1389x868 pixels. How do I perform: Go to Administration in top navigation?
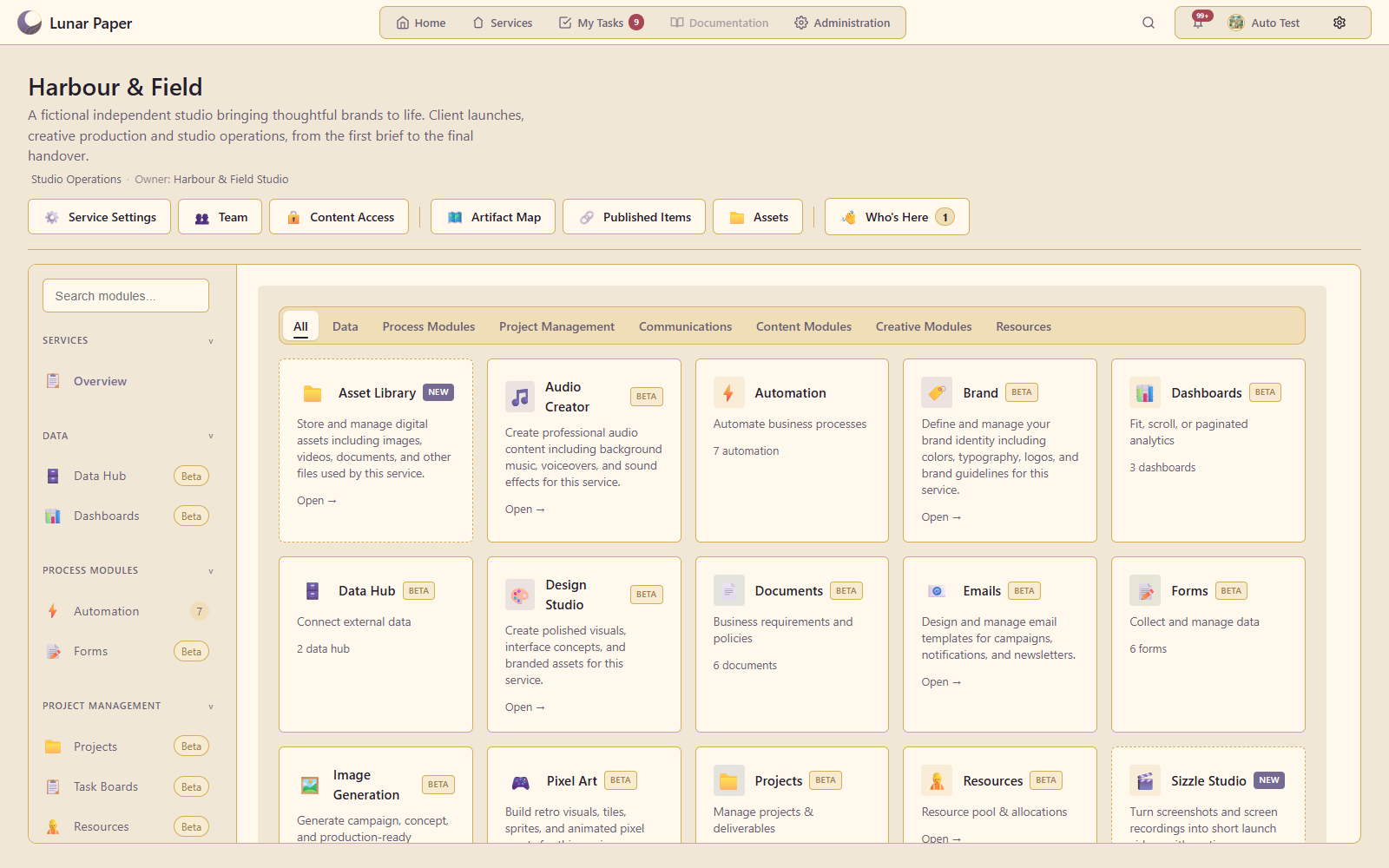click(842, 23)
